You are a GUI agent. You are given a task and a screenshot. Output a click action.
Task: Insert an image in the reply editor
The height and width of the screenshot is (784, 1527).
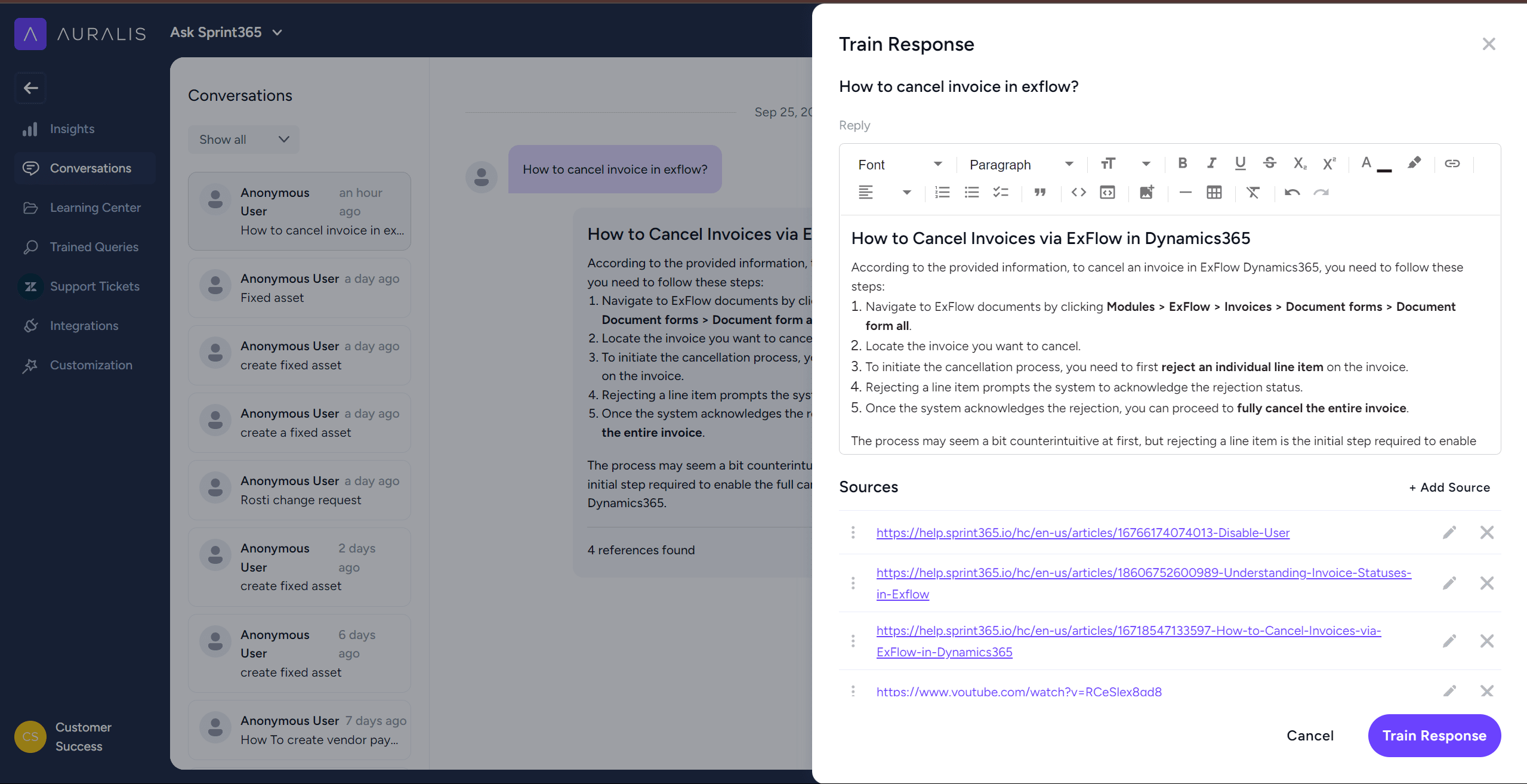pos(1146,192)
